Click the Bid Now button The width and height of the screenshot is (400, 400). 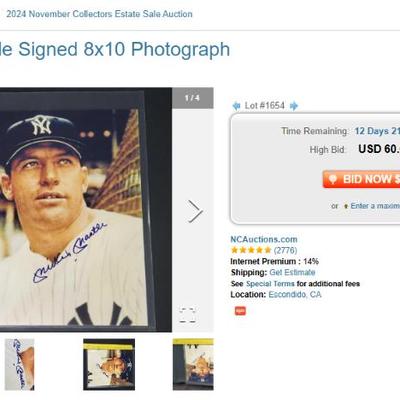pos(361,179)
